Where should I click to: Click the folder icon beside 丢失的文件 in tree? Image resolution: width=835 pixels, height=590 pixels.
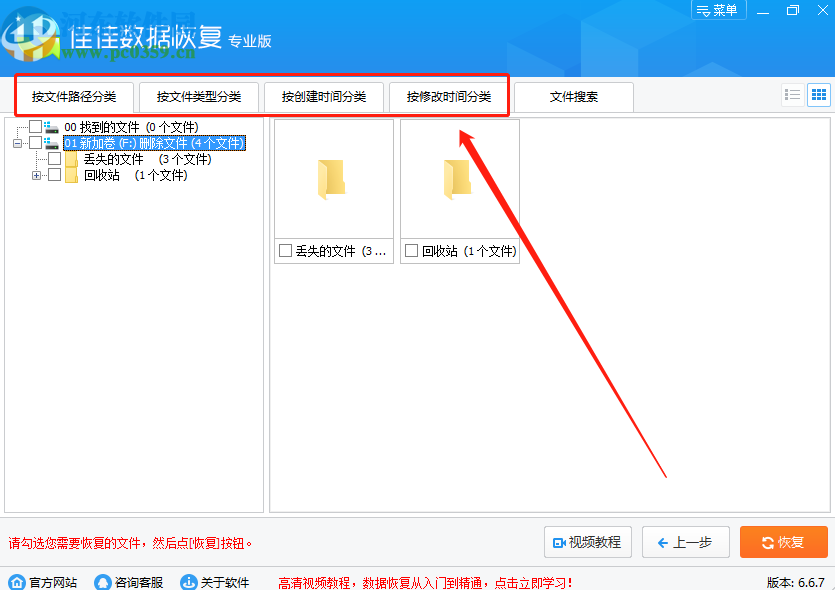point(71,159)
